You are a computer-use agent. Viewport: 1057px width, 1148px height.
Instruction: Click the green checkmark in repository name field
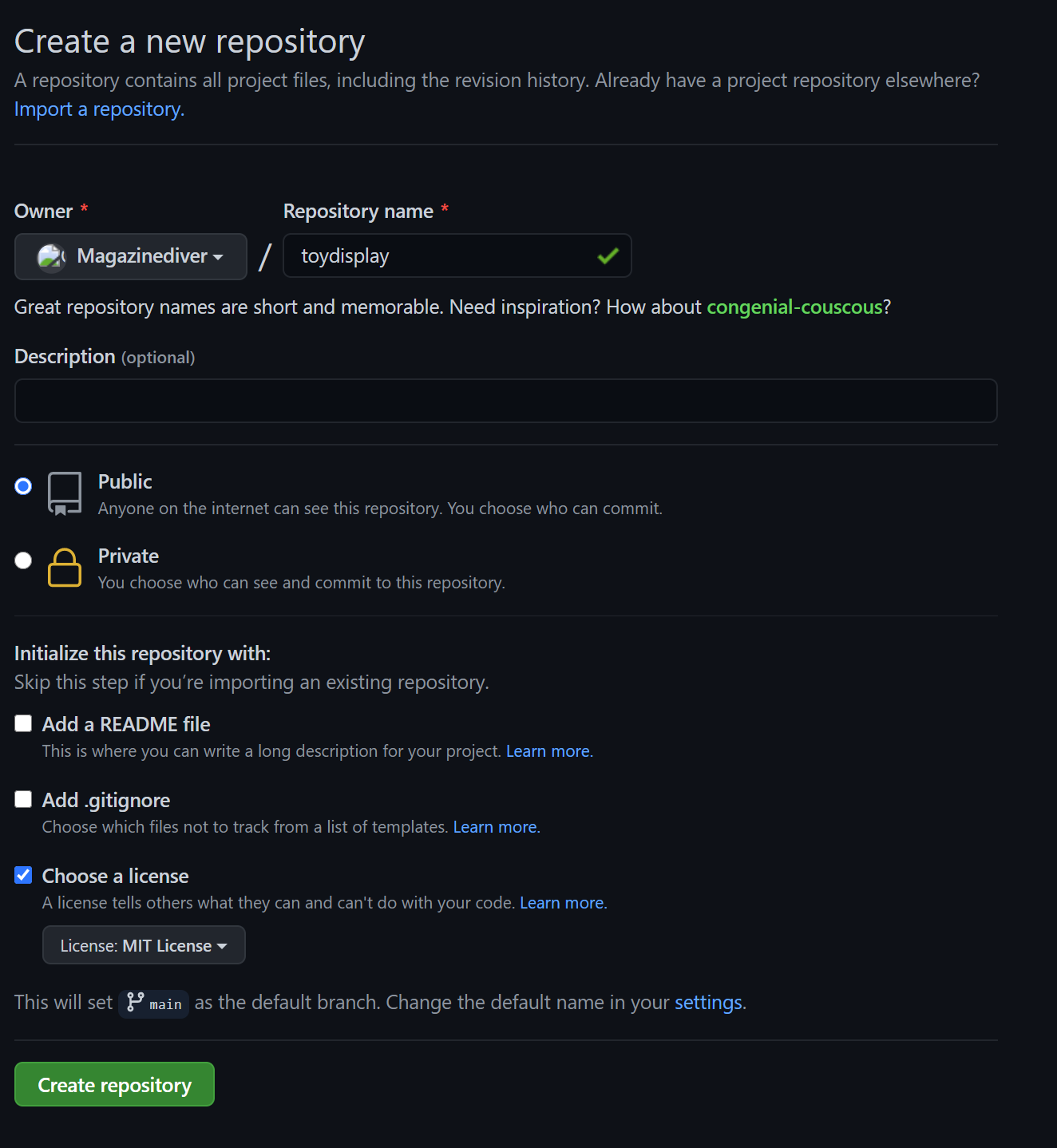608,255
